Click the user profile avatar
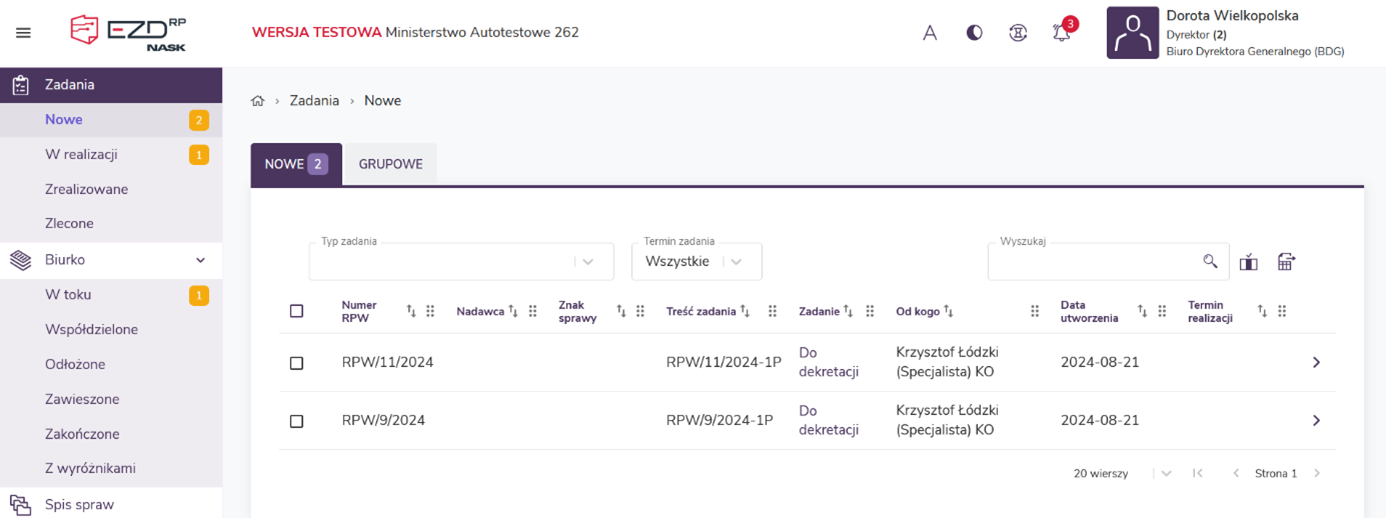The width and height of the screenshot is (1386, 518). [x=1132, y=33]
